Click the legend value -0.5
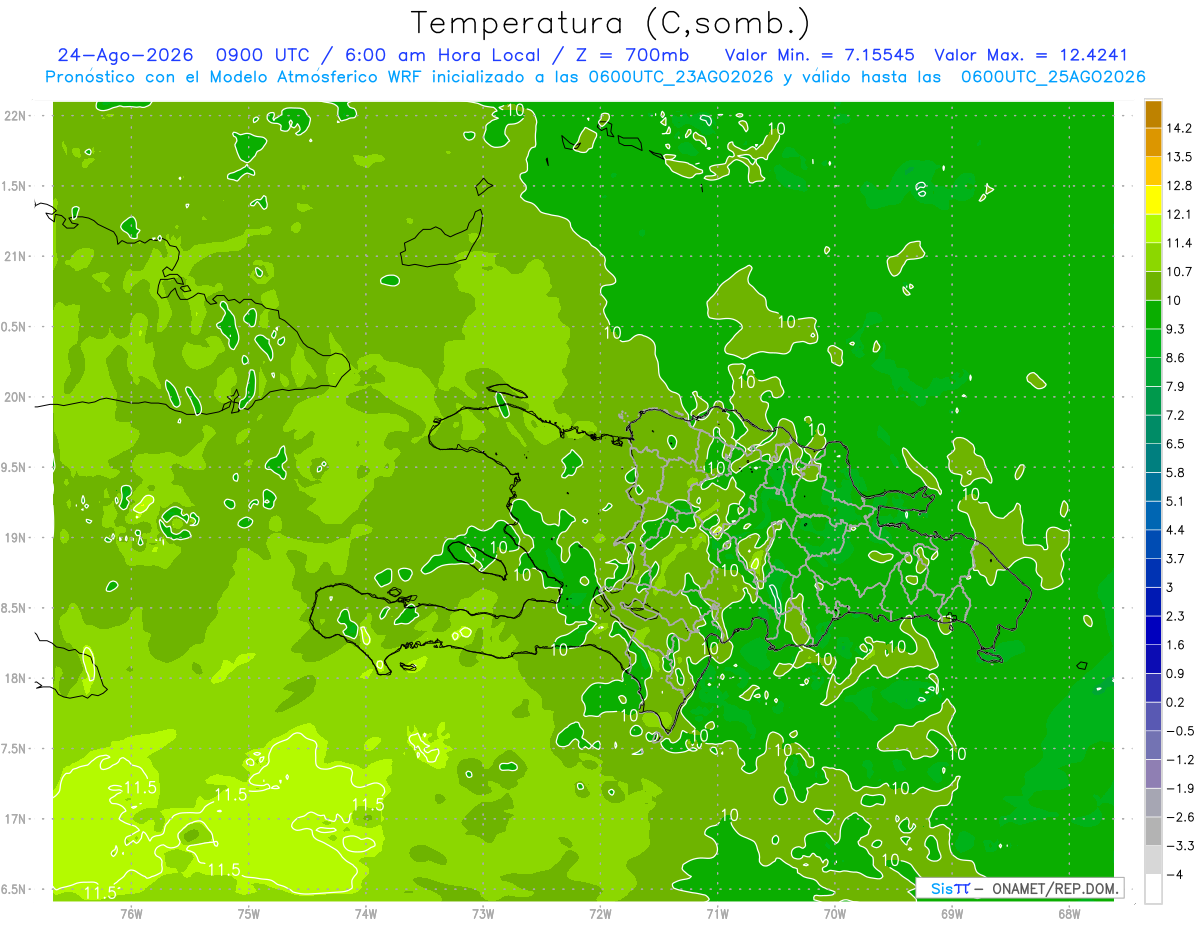 1179,731
